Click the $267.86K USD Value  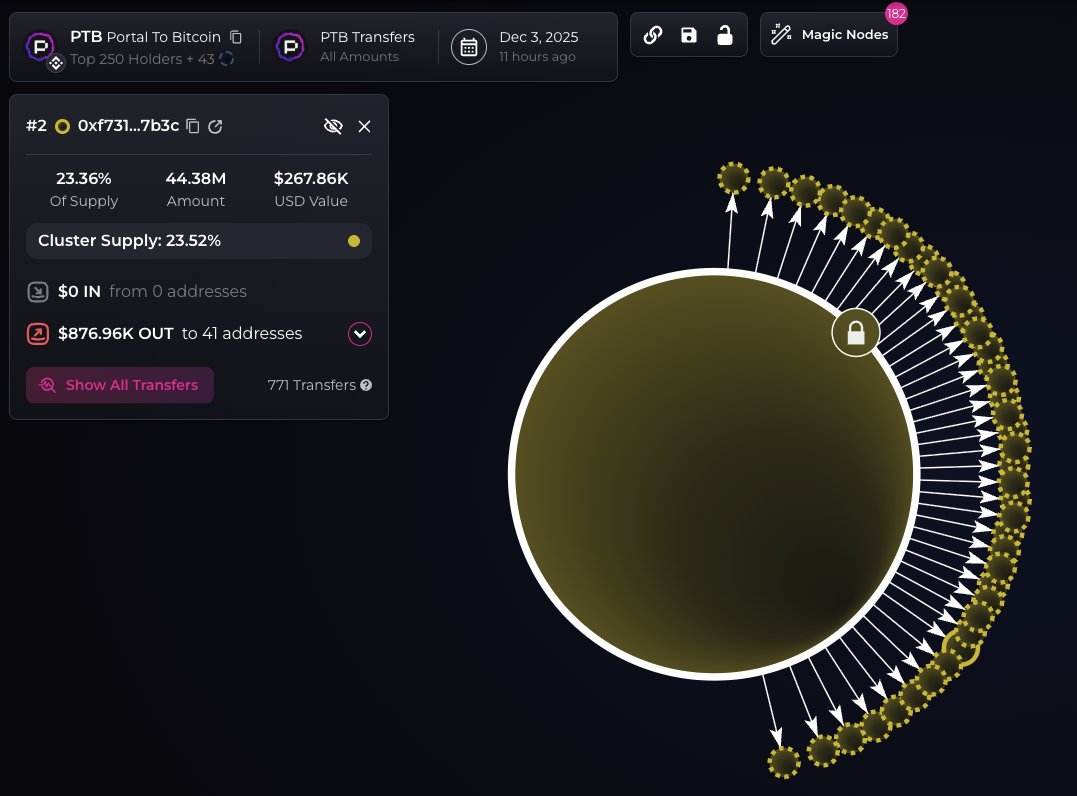311,179
